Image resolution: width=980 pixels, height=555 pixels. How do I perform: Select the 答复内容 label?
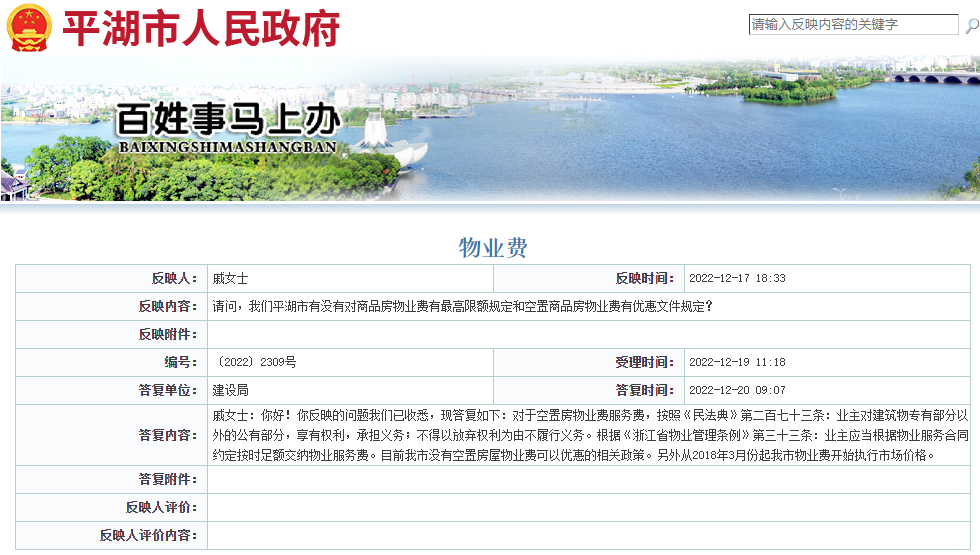(x=168, y=435)
